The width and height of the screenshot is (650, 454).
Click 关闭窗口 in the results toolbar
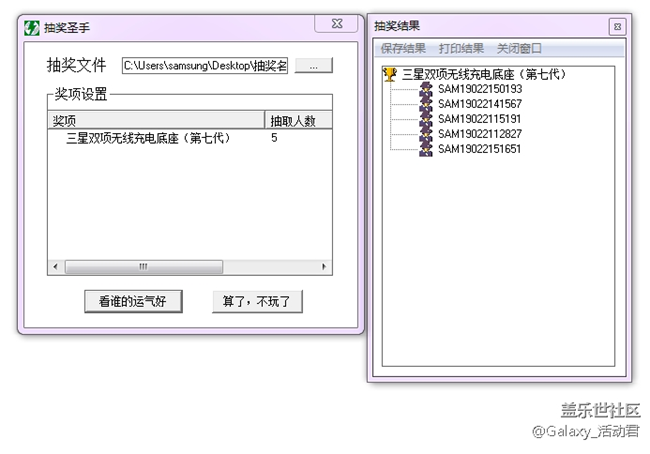click(x=519, y=48)
